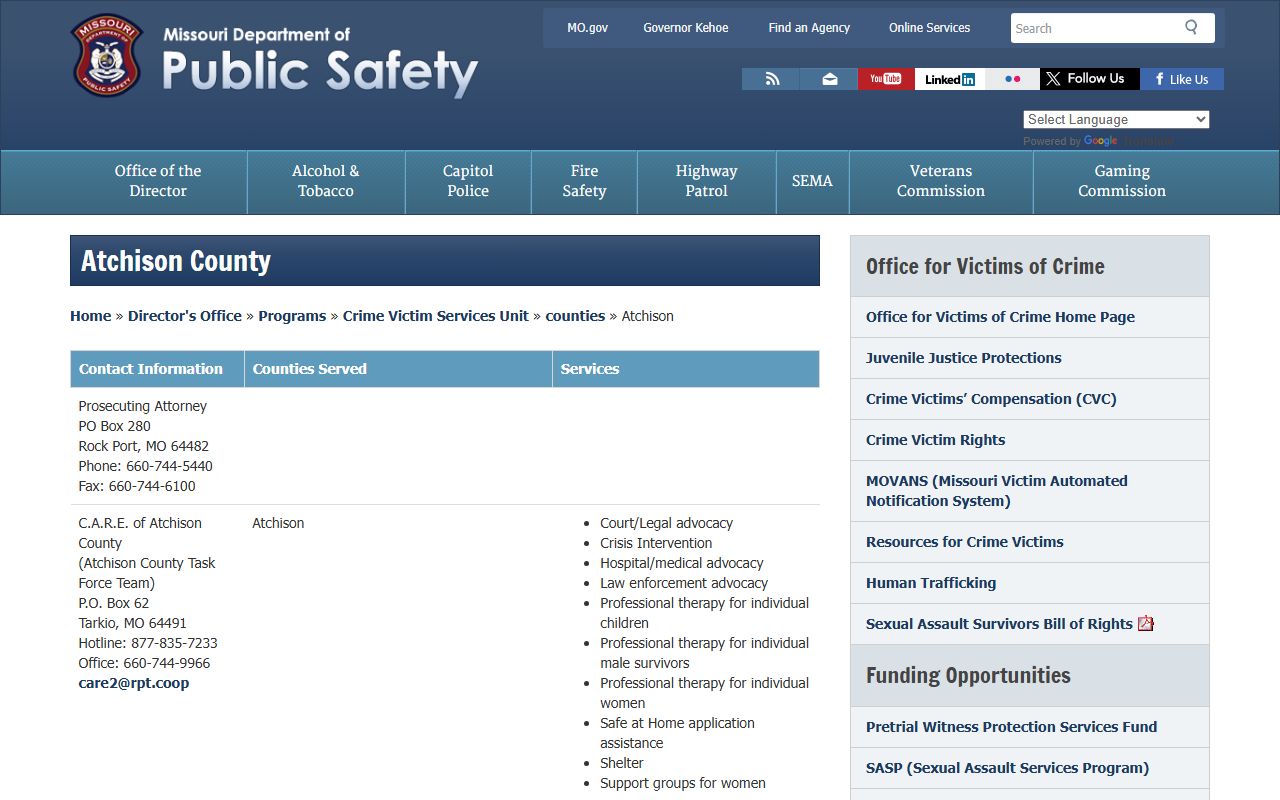Image resolution: width=1280 pixels, height=800 pixels.
Task: Open Fire Safety section
Action: pos(584,181)
